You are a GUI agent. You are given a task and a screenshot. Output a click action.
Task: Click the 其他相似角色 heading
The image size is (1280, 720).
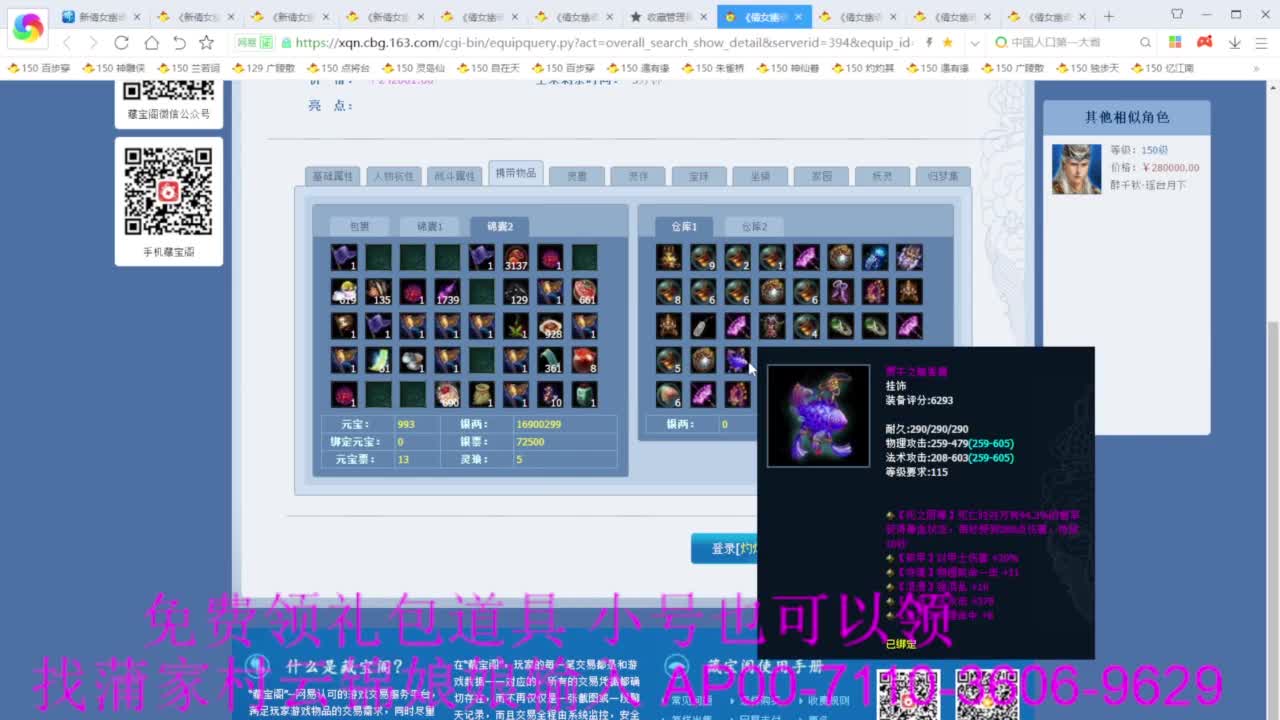[1127, 117]
